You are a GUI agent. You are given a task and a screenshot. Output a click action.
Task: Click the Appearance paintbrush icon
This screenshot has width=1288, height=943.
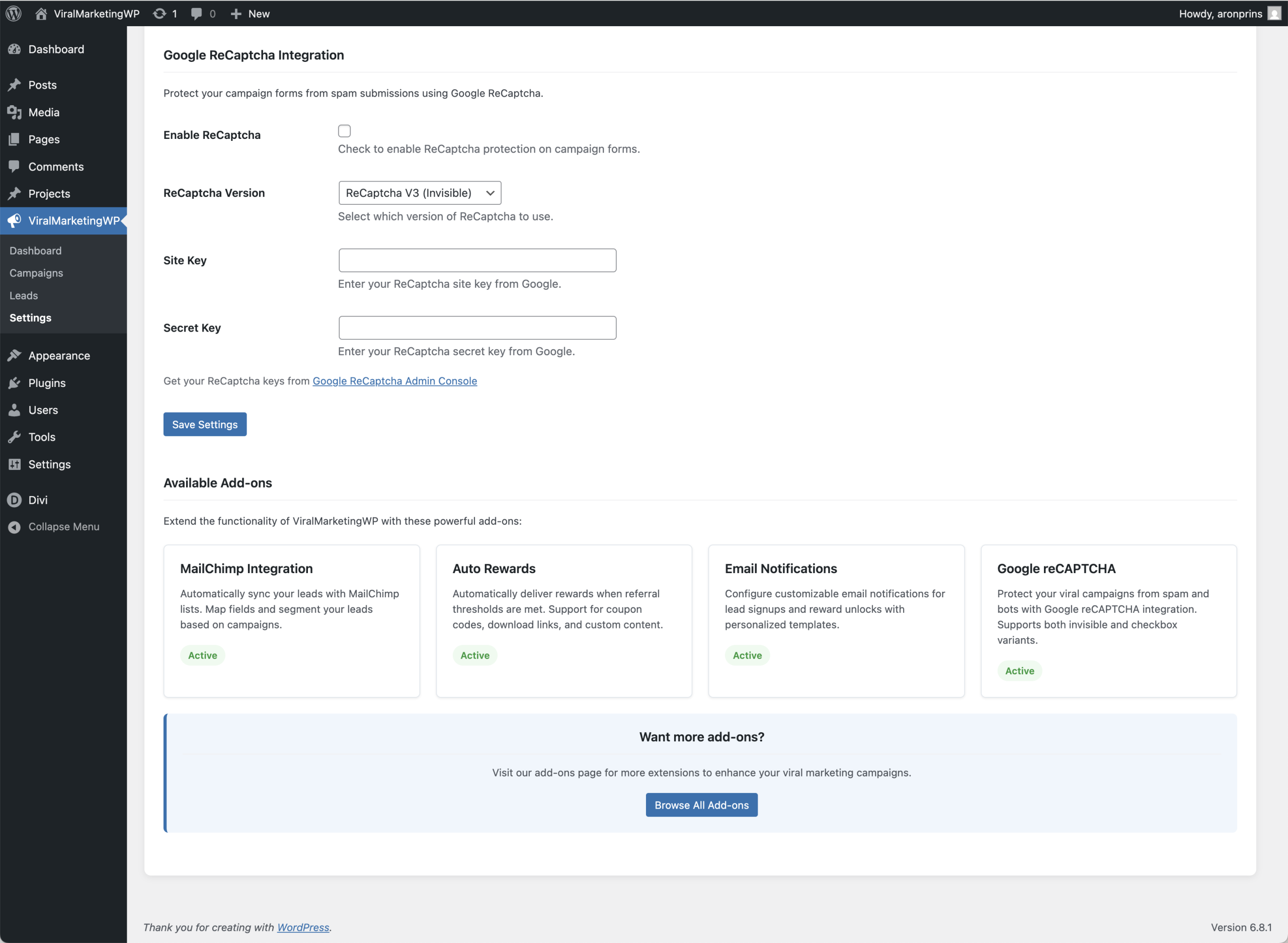pos(14,356)
